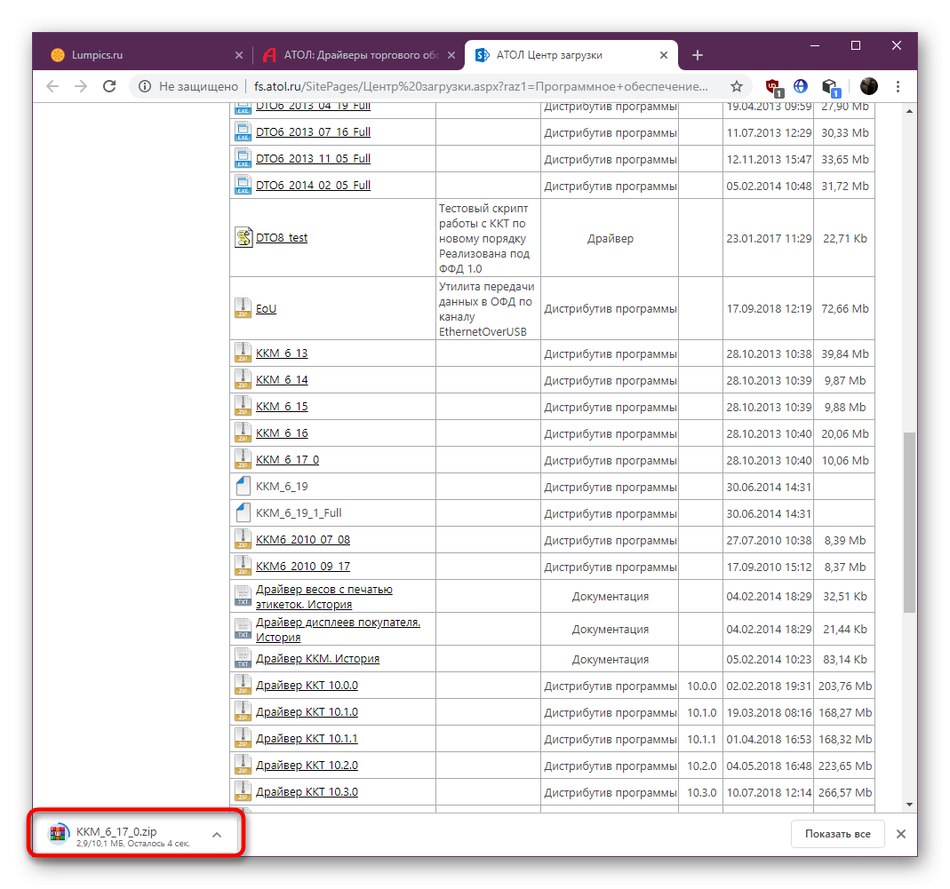Click the file icon beside KKM_6_19_1_Full

click(243, 513)
